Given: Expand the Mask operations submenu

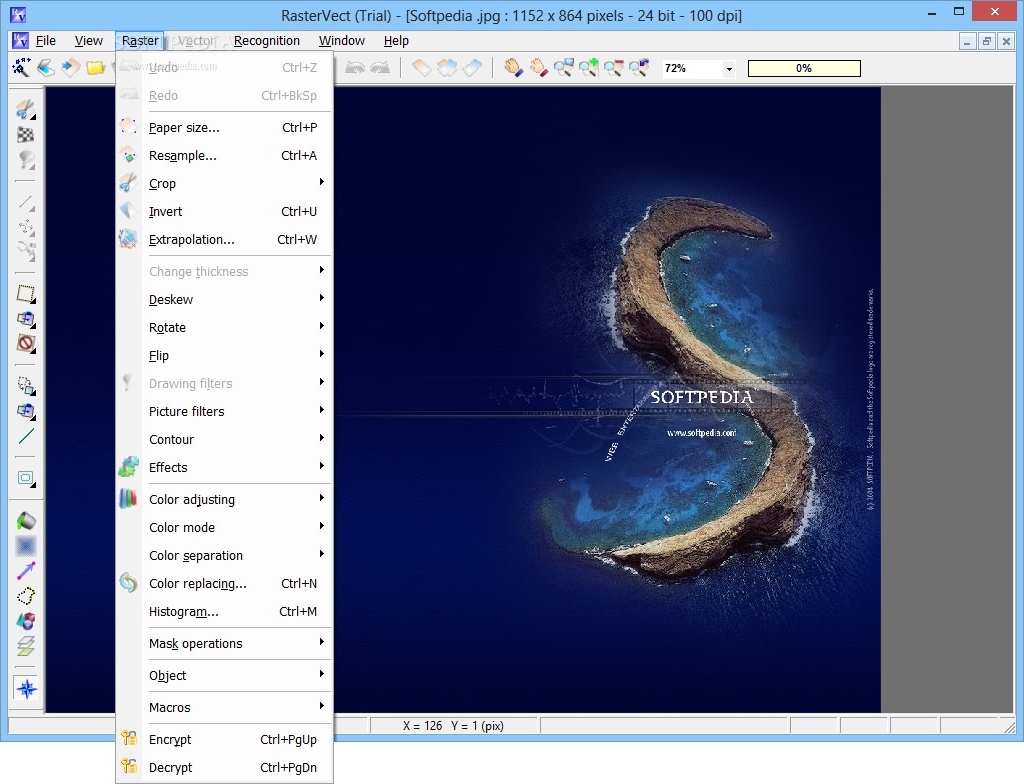Looking at the screenshot, I should coord(224,644).
